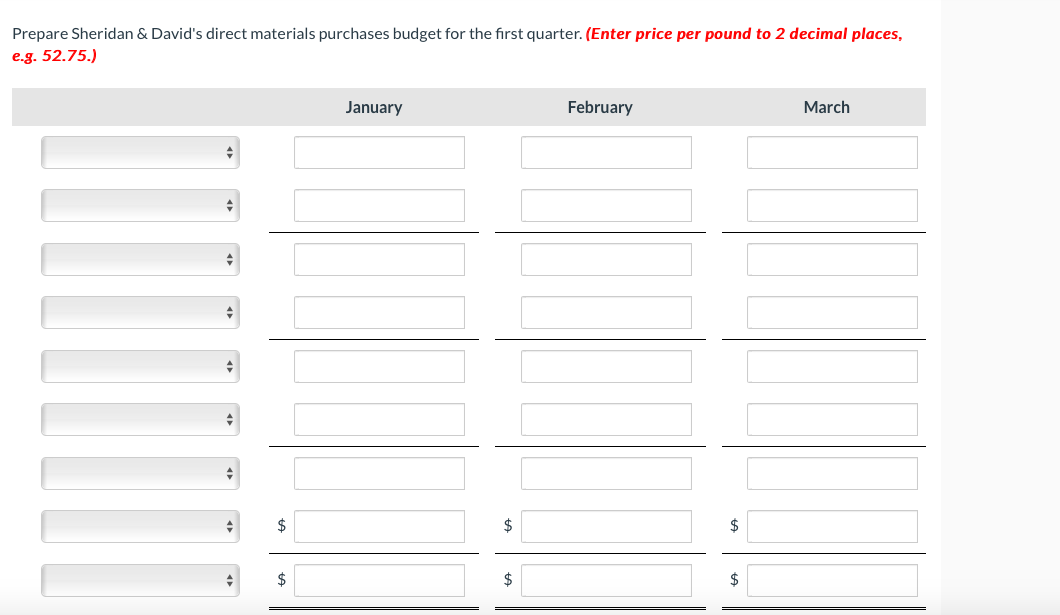Click inside the first January input field

coord(379,152)
